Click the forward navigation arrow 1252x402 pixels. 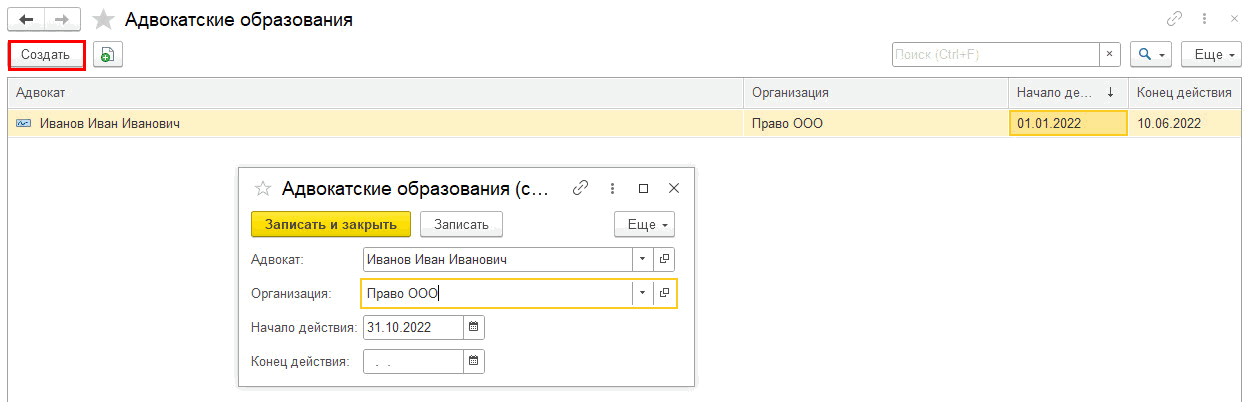click(62, 20)
